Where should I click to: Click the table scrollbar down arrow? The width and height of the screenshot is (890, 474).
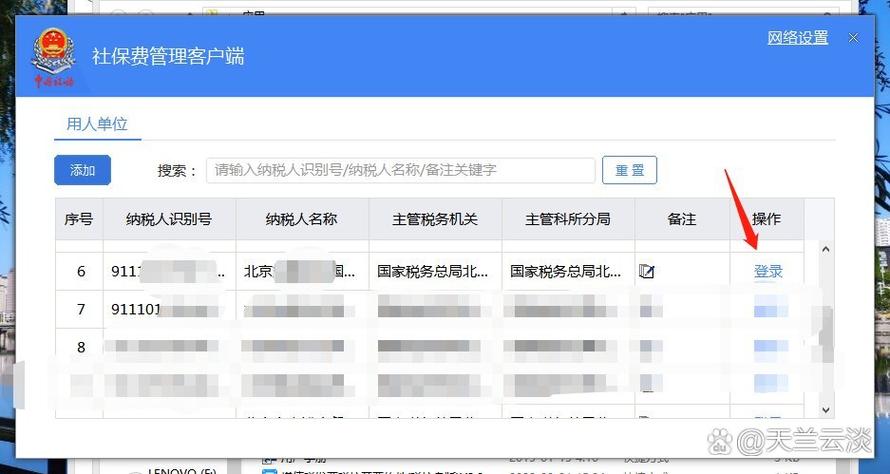click(826, 409)
